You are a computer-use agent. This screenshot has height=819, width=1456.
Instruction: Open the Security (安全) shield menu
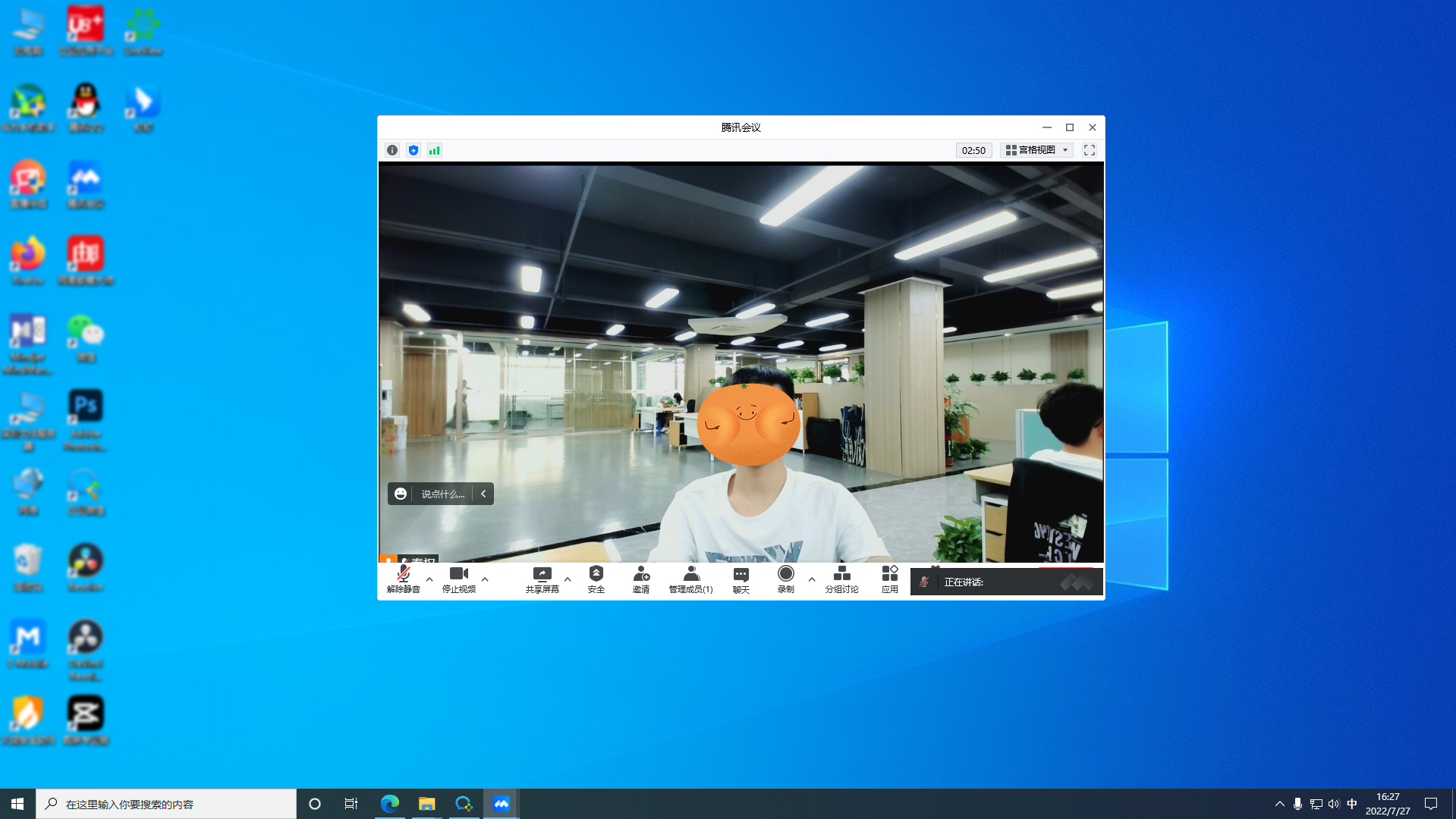click(x=596, y=579)
